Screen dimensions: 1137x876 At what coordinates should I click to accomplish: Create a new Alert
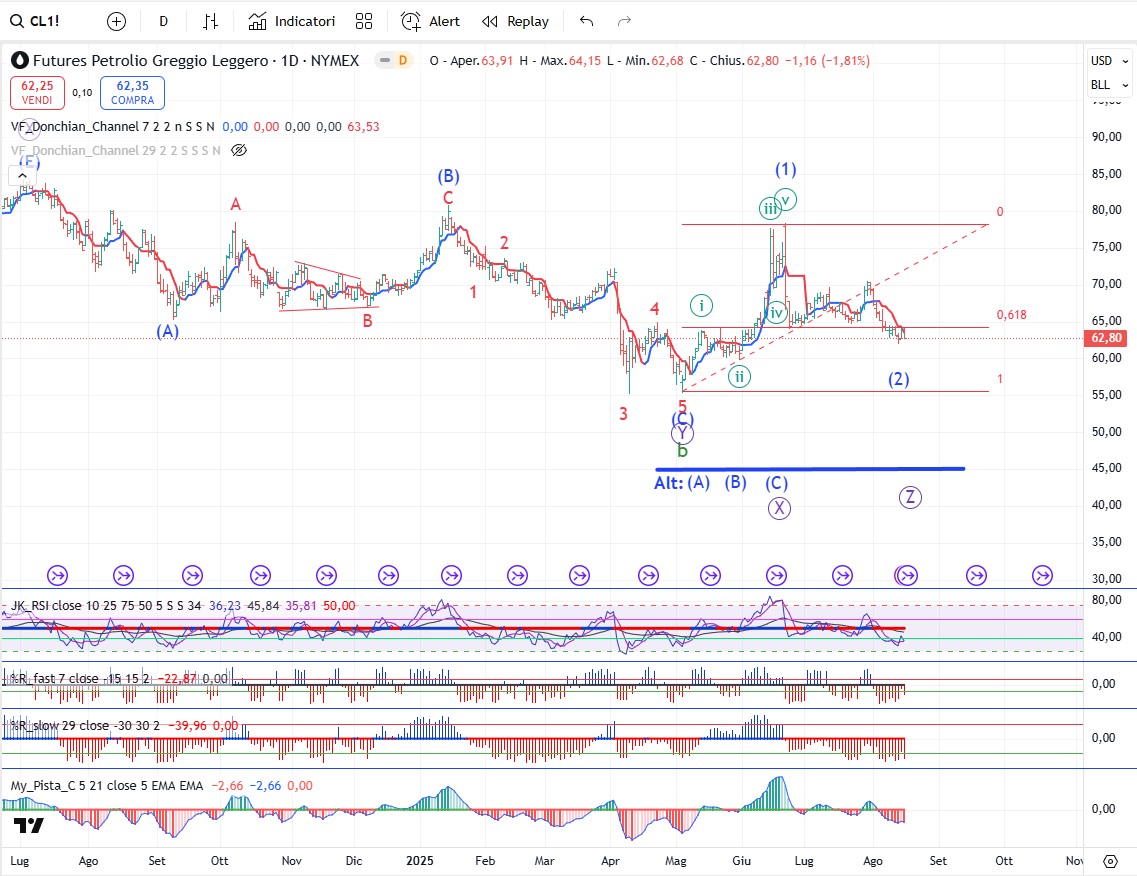(430, 21)
